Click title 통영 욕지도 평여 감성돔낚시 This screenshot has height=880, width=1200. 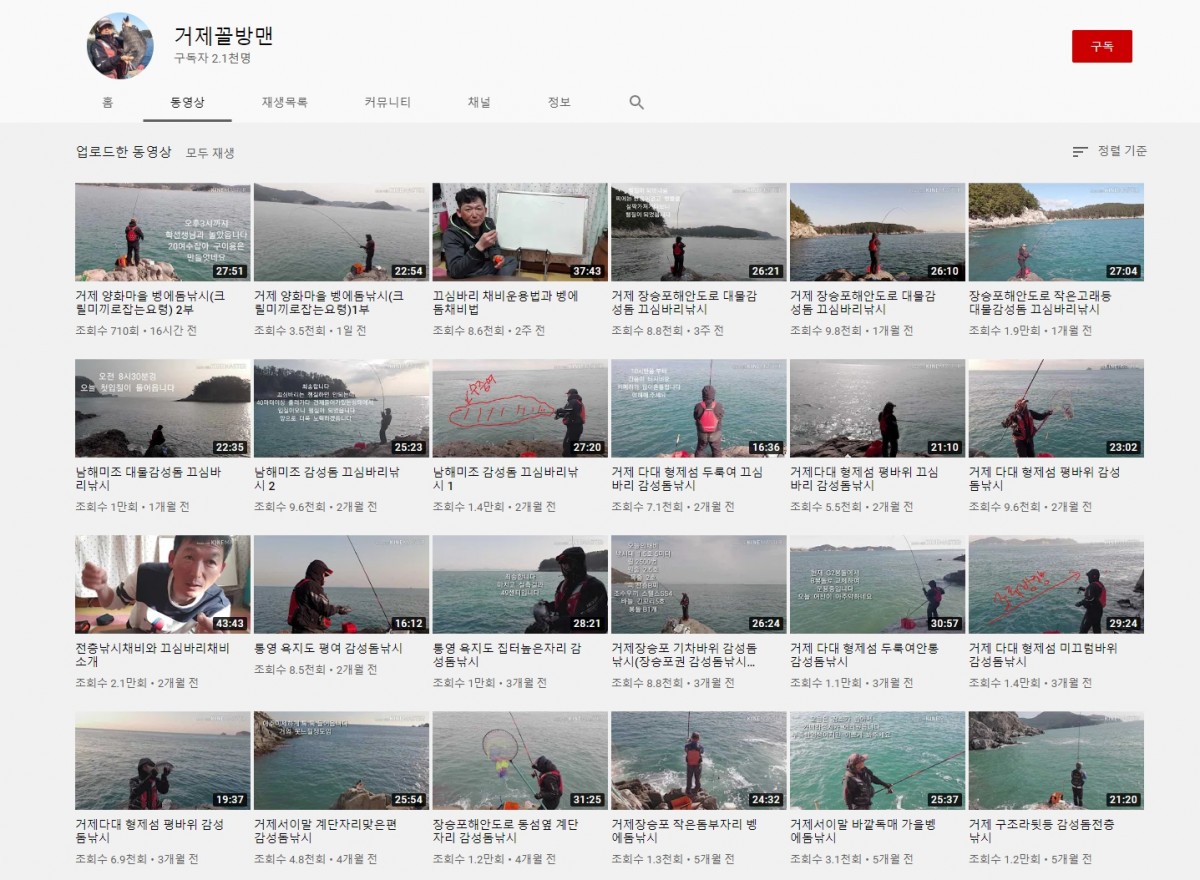[x=328, y=648]
